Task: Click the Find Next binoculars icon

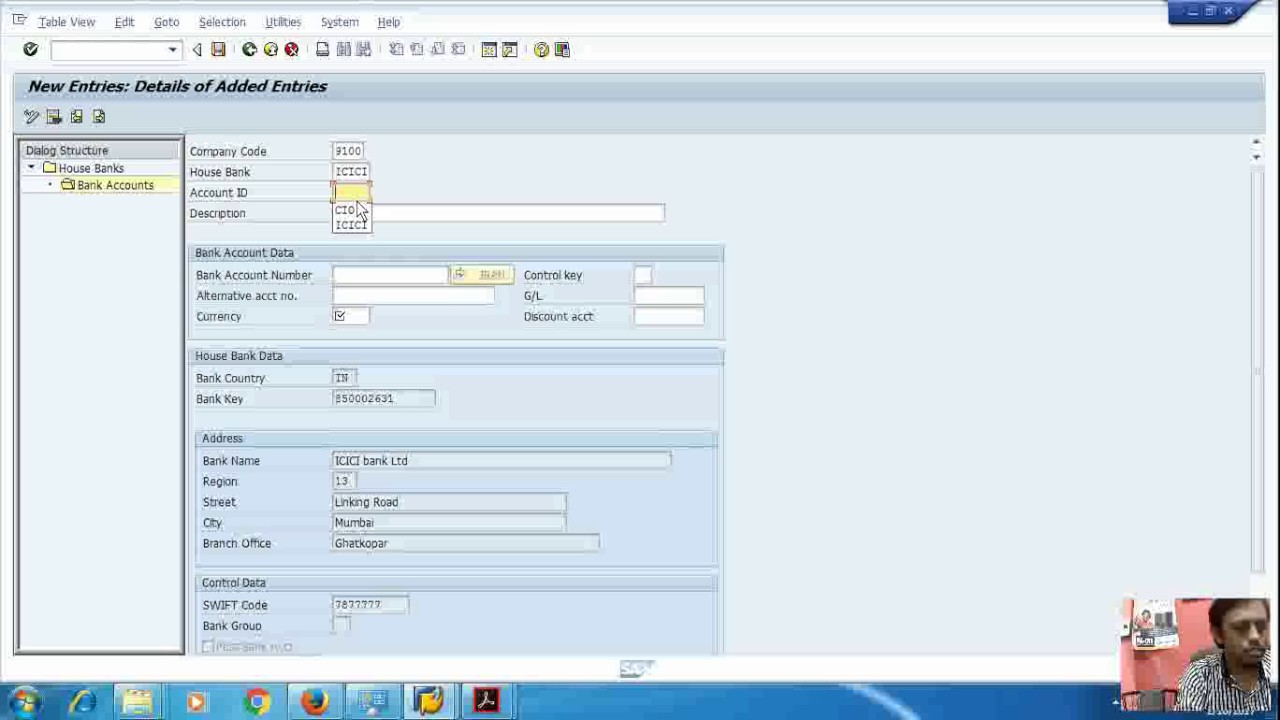Action: tap(364, 49)
